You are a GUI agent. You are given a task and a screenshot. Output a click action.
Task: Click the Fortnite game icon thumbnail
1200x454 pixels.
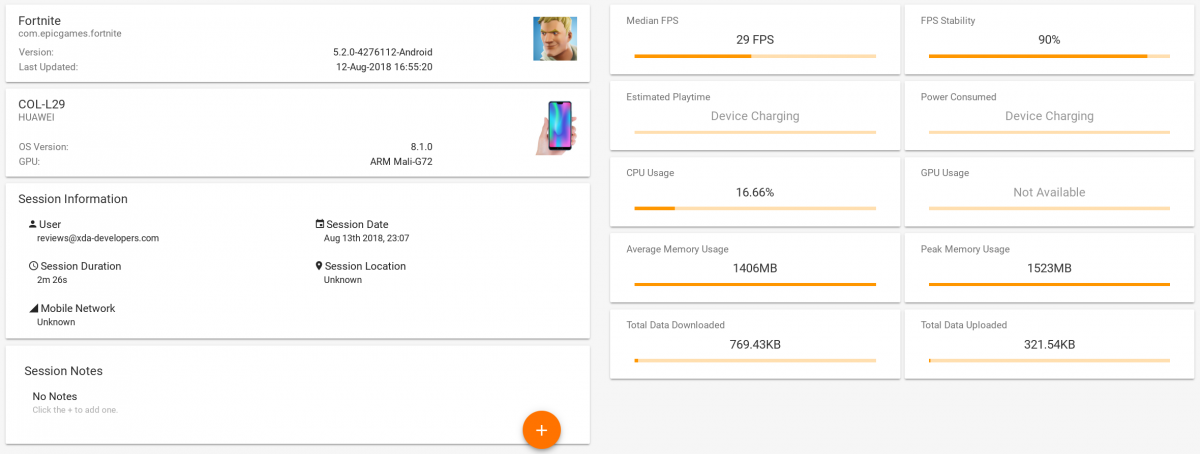click(554, 38)
